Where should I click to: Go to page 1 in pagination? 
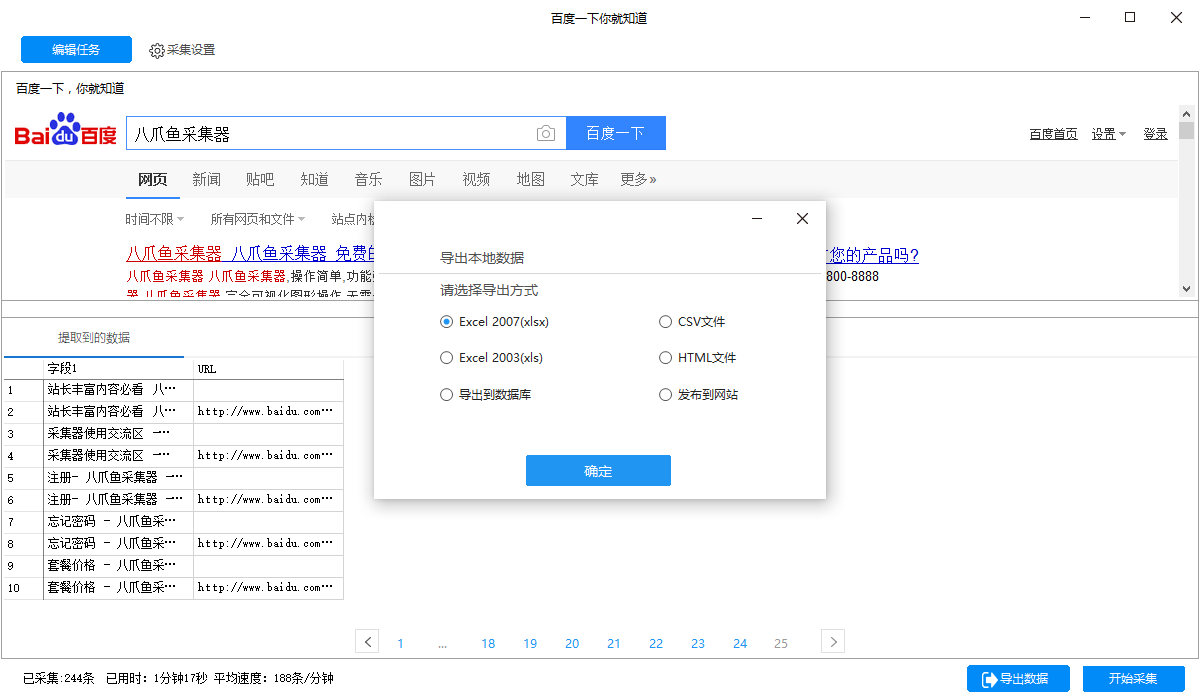tap(400, 643)
